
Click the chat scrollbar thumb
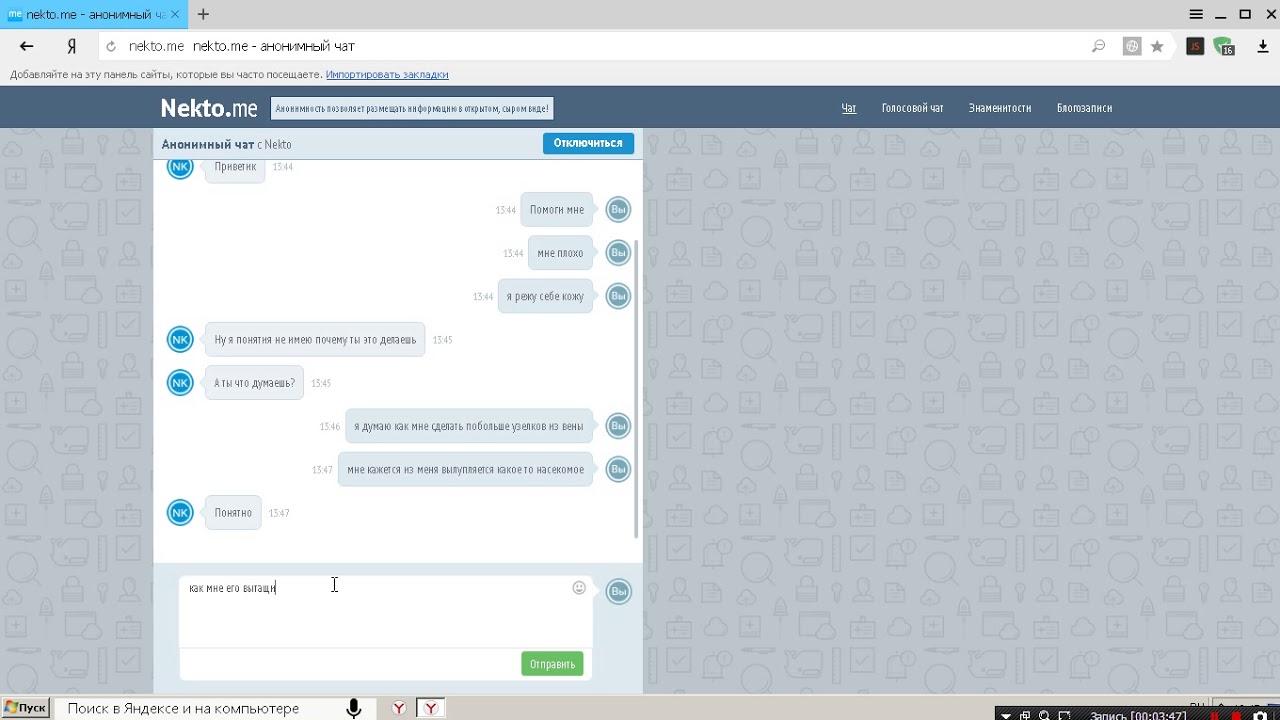[636, 388]
